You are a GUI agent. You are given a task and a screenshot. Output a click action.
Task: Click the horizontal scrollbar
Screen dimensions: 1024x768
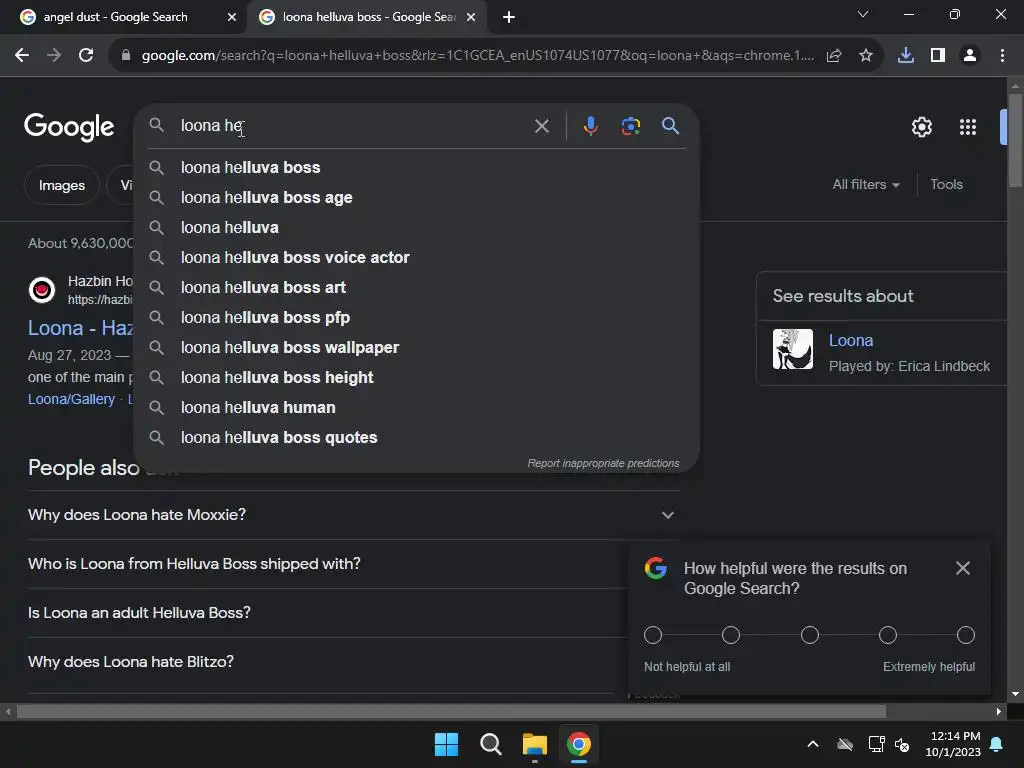(451, 711)
